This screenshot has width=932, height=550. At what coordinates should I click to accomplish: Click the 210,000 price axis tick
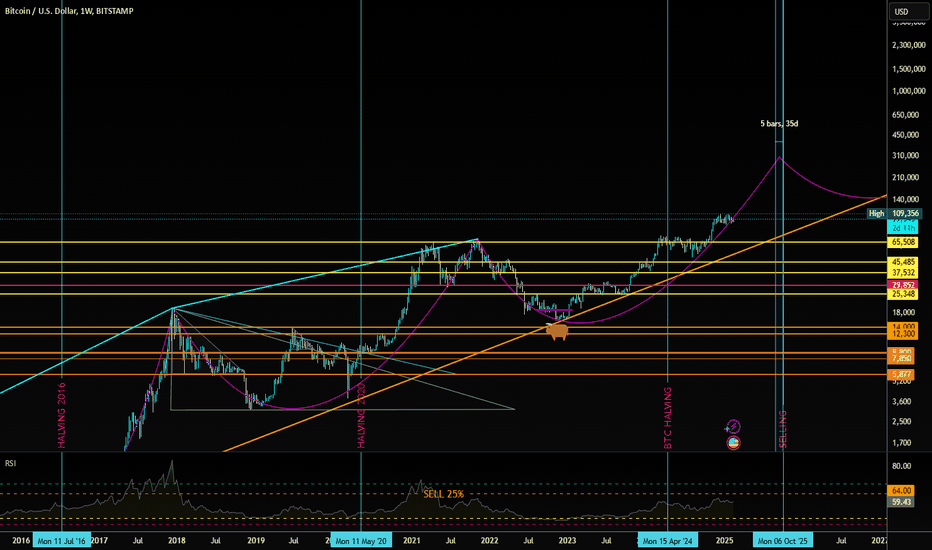click(905, 177)
